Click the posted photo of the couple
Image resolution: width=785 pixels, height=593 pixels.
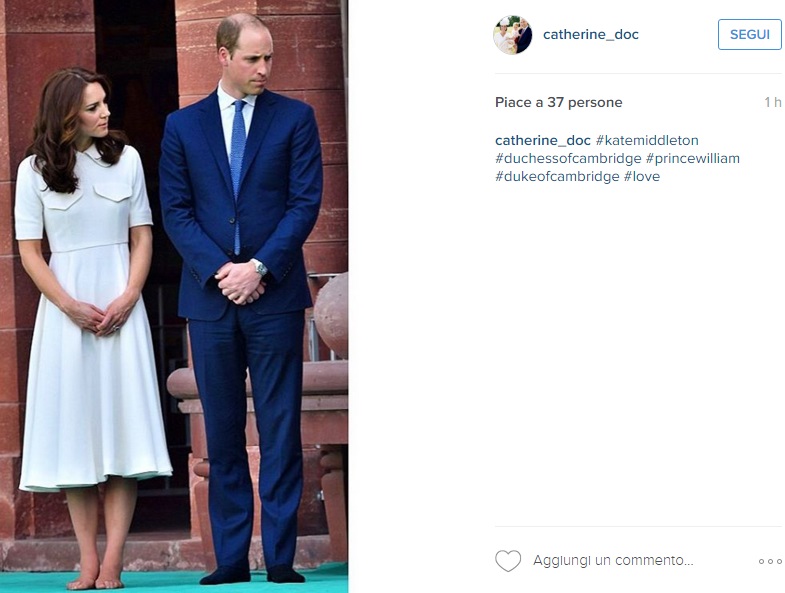pos(174,296)
